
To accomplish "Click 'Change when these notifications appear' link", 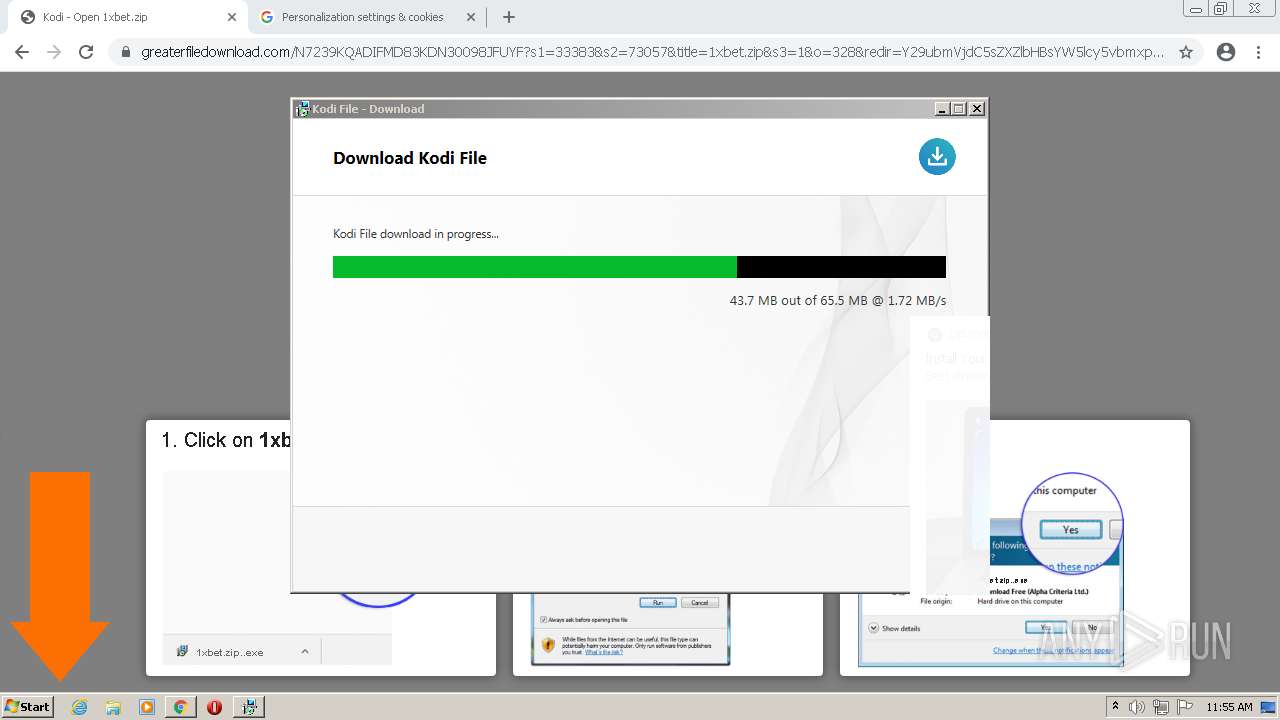I will click(1053, 650).
